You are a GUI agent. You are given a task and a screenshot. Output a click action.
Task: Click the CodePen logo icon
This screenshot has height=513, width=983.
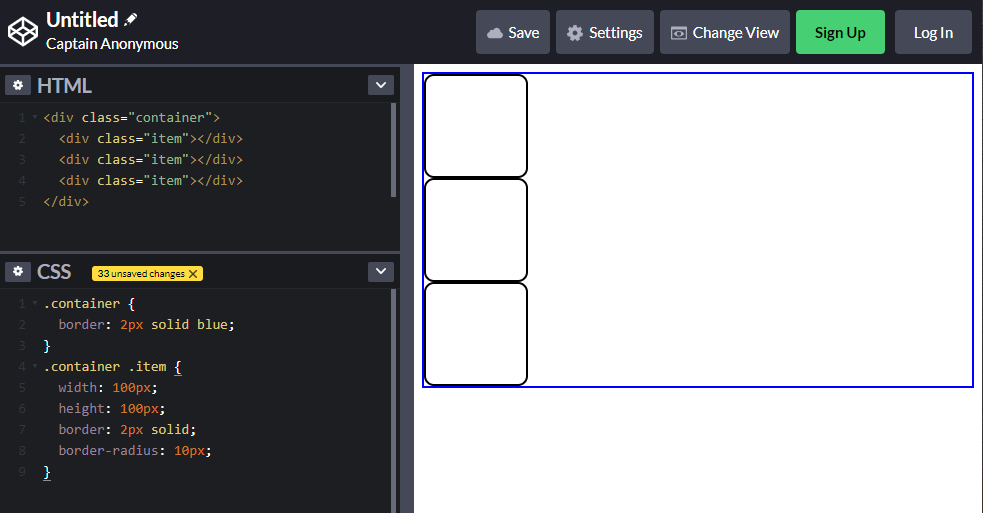click(x=23, y=31)
